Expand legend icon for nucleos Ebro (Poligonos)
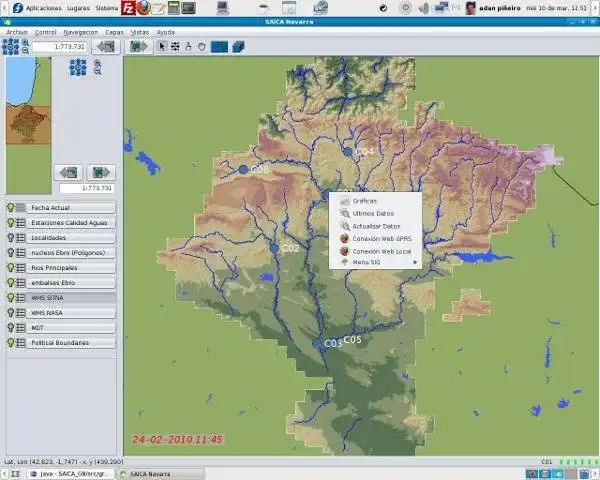The height and width of the screenshot is (480, 600). tap(21, 253)
